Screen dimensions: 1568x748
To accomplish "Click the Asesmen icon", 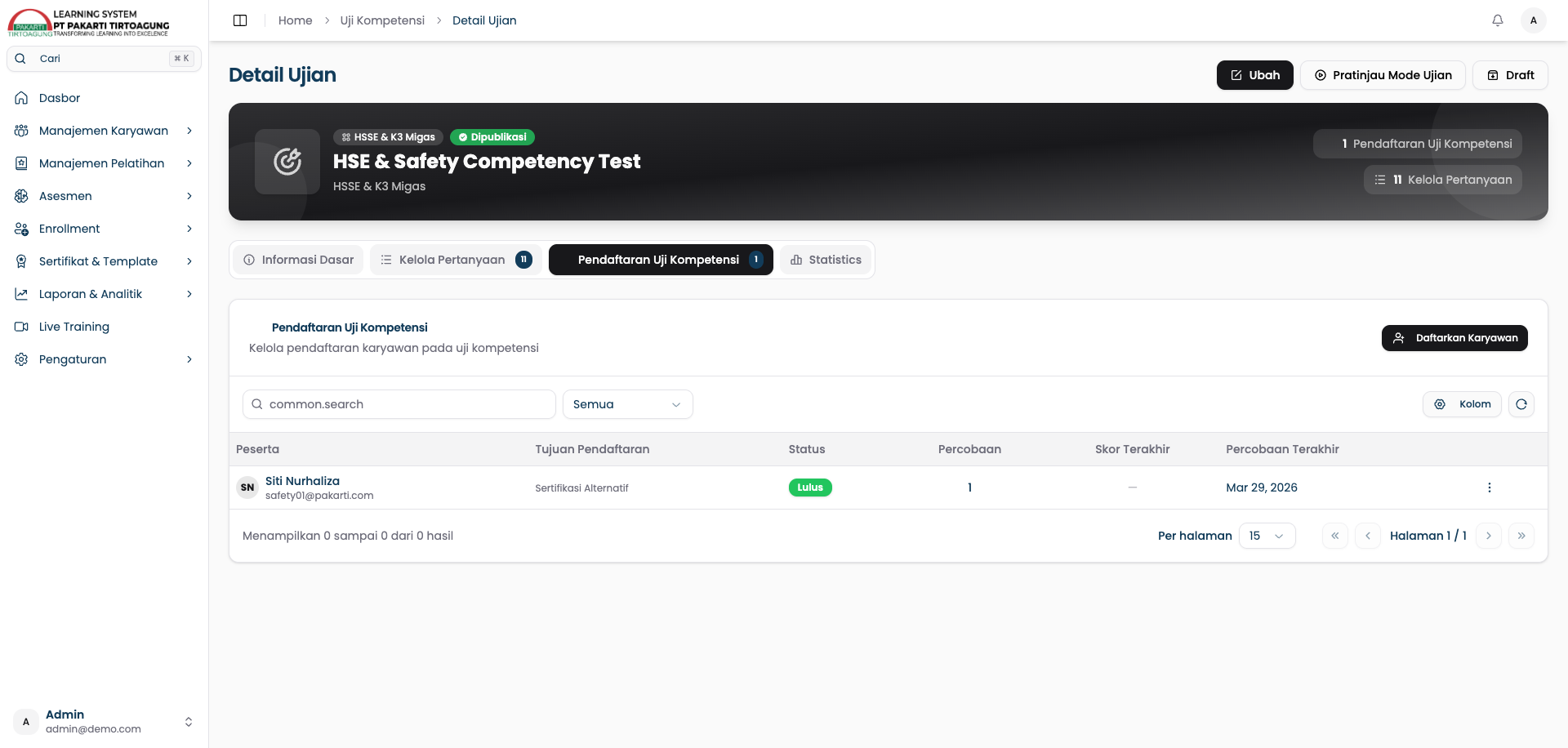I will [x=21, y=196].
